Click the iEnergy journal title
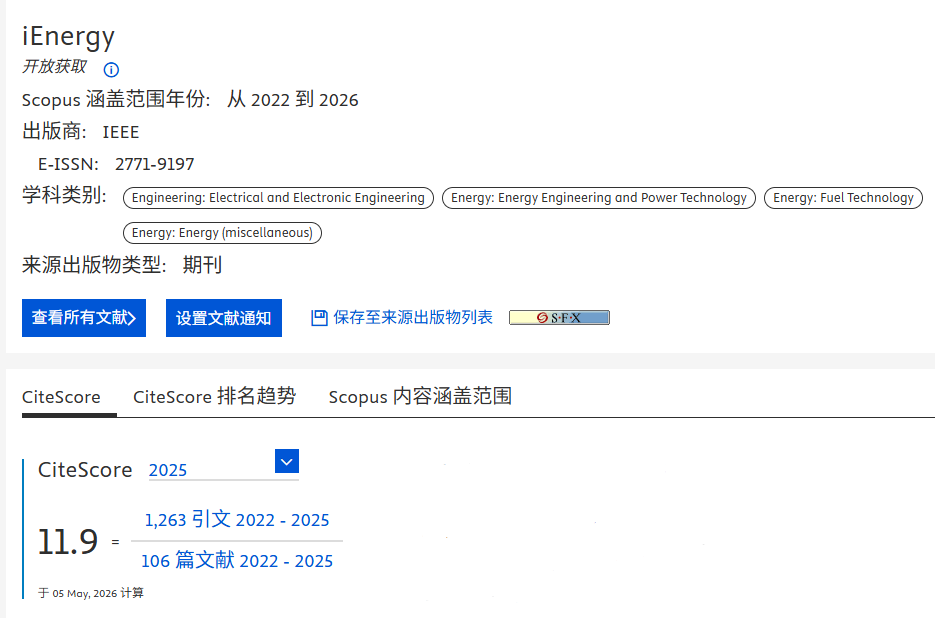The image size is (935, 618). pos(69,37)
